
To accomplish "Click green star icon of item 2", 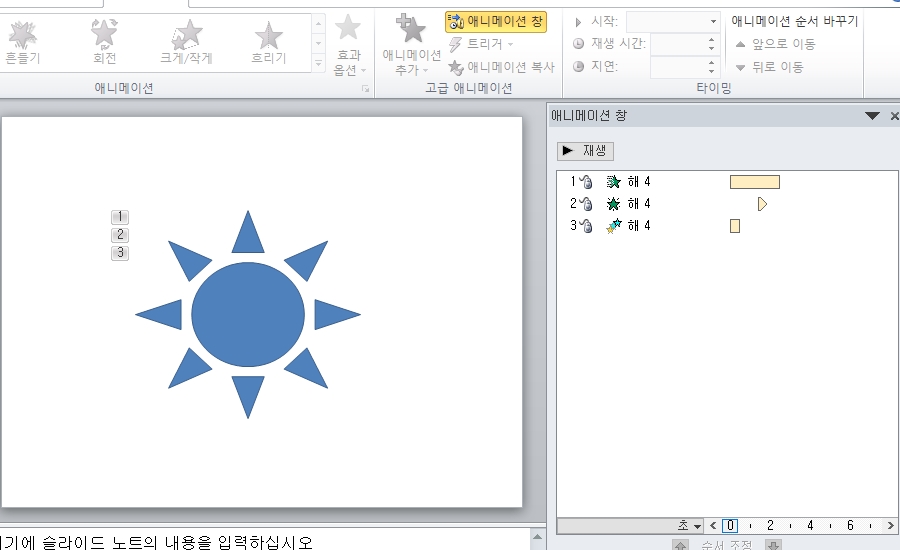I will 614,204.
